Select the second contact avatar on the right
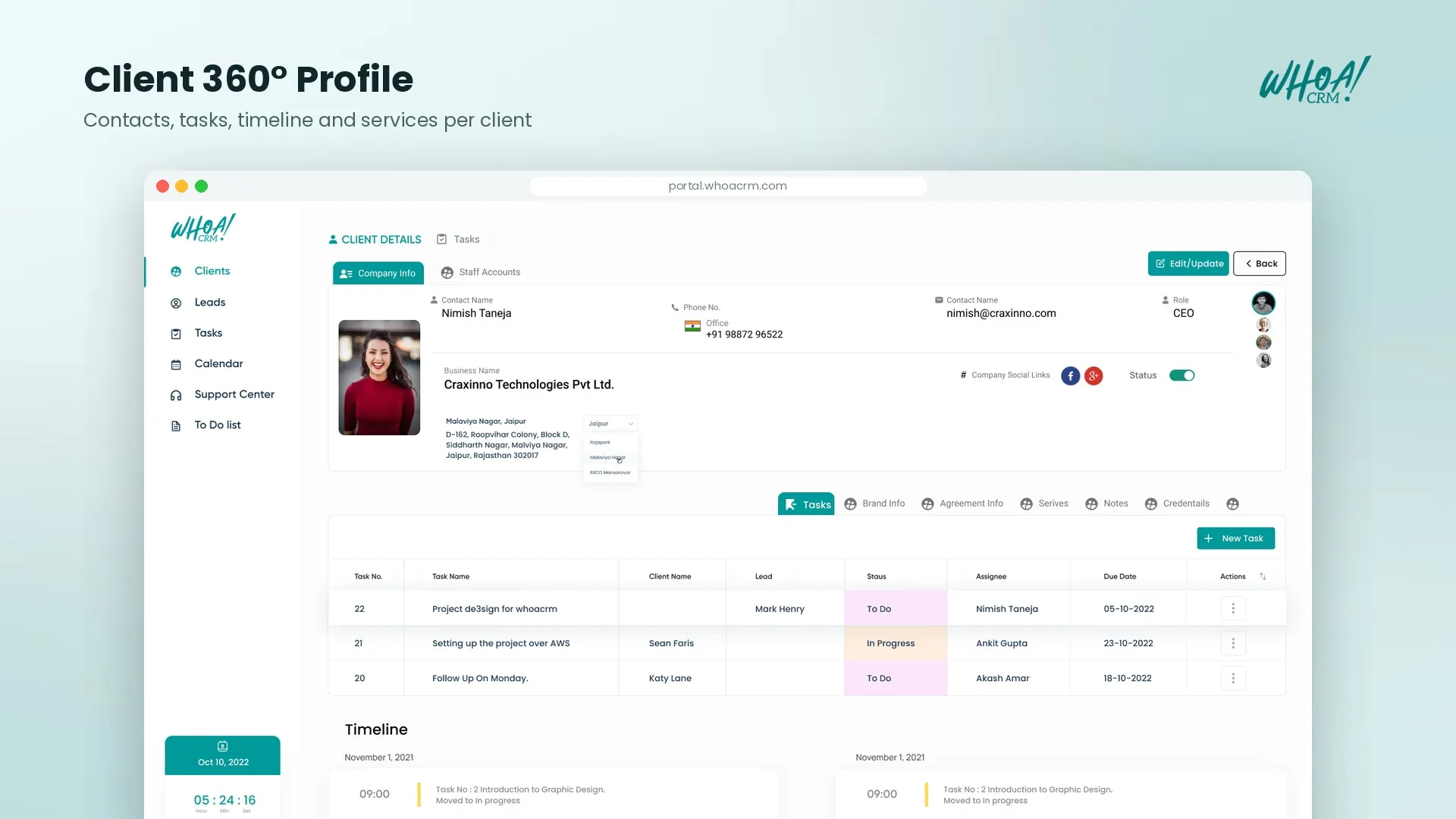1456x819 pixels. tap(1263, 325)
